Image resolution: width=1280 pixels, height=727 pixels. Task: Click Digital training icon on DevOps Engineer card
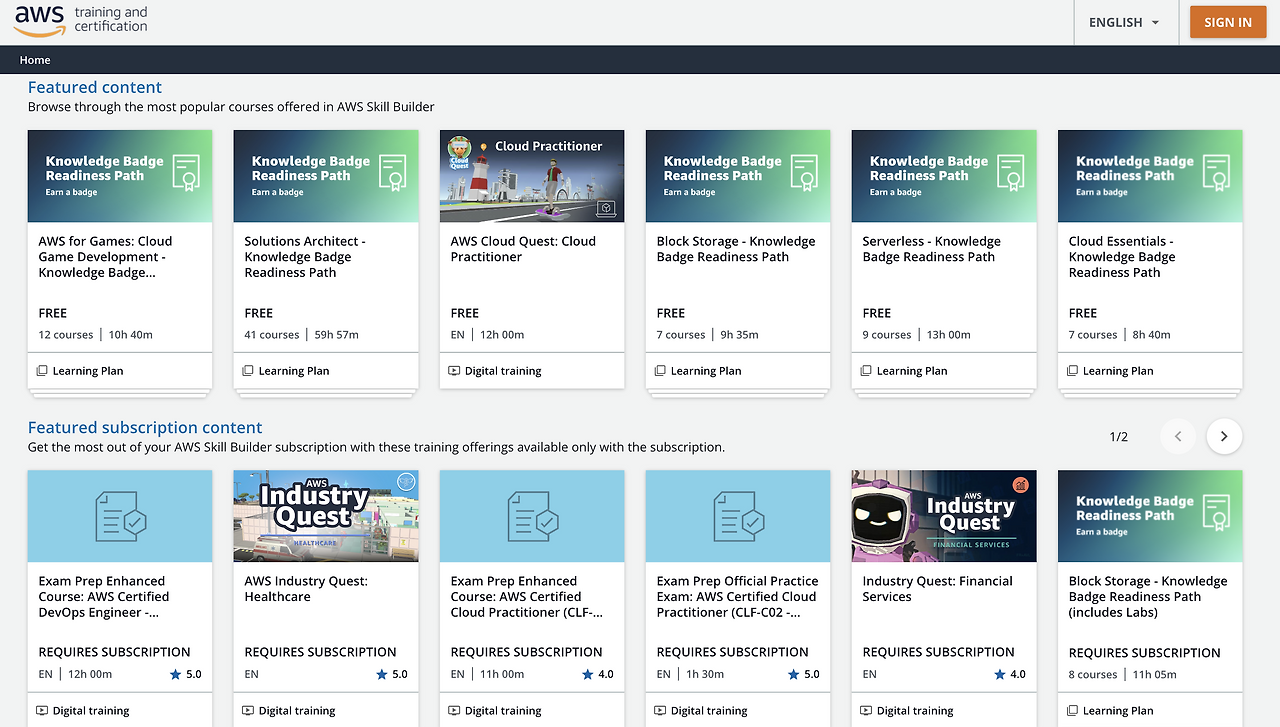click(x=42, y=711)
